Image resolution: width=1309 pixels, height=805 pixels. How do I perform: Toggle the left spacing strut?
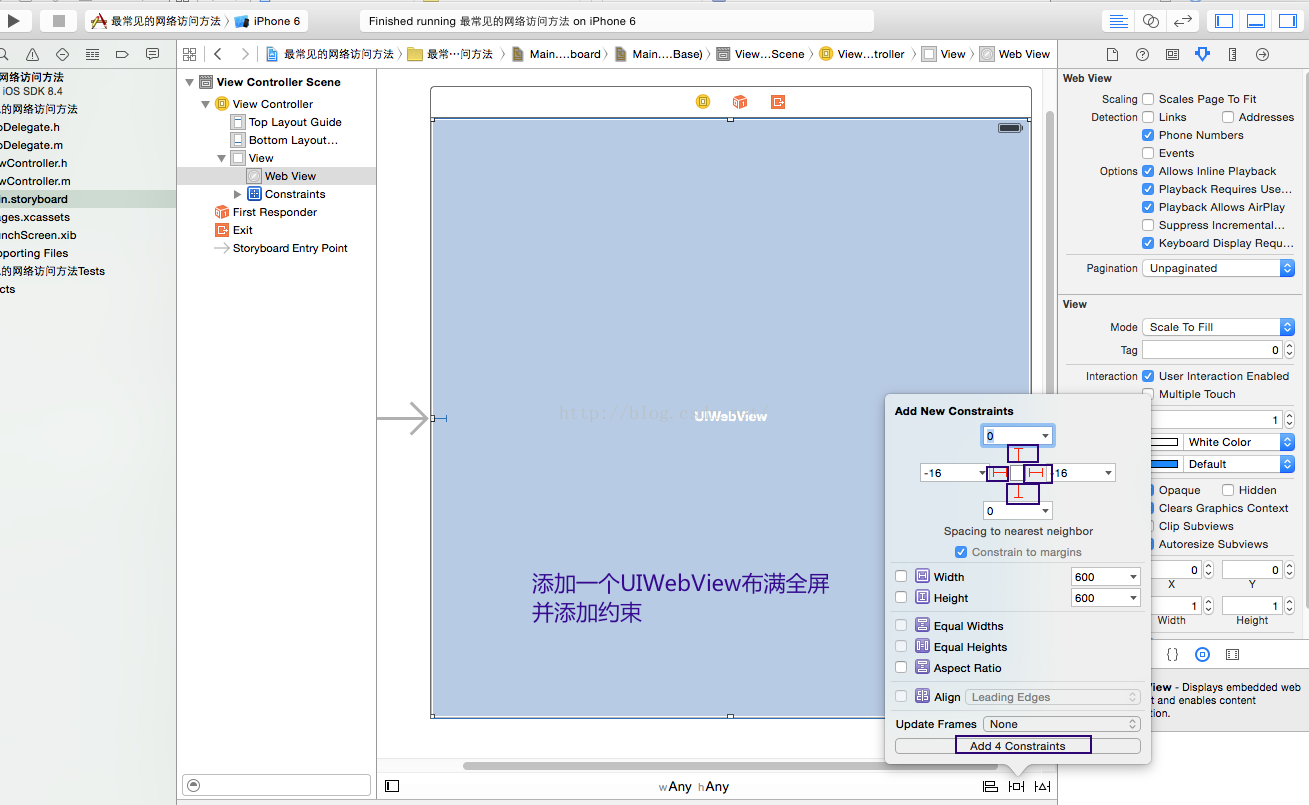coord(998,473)
